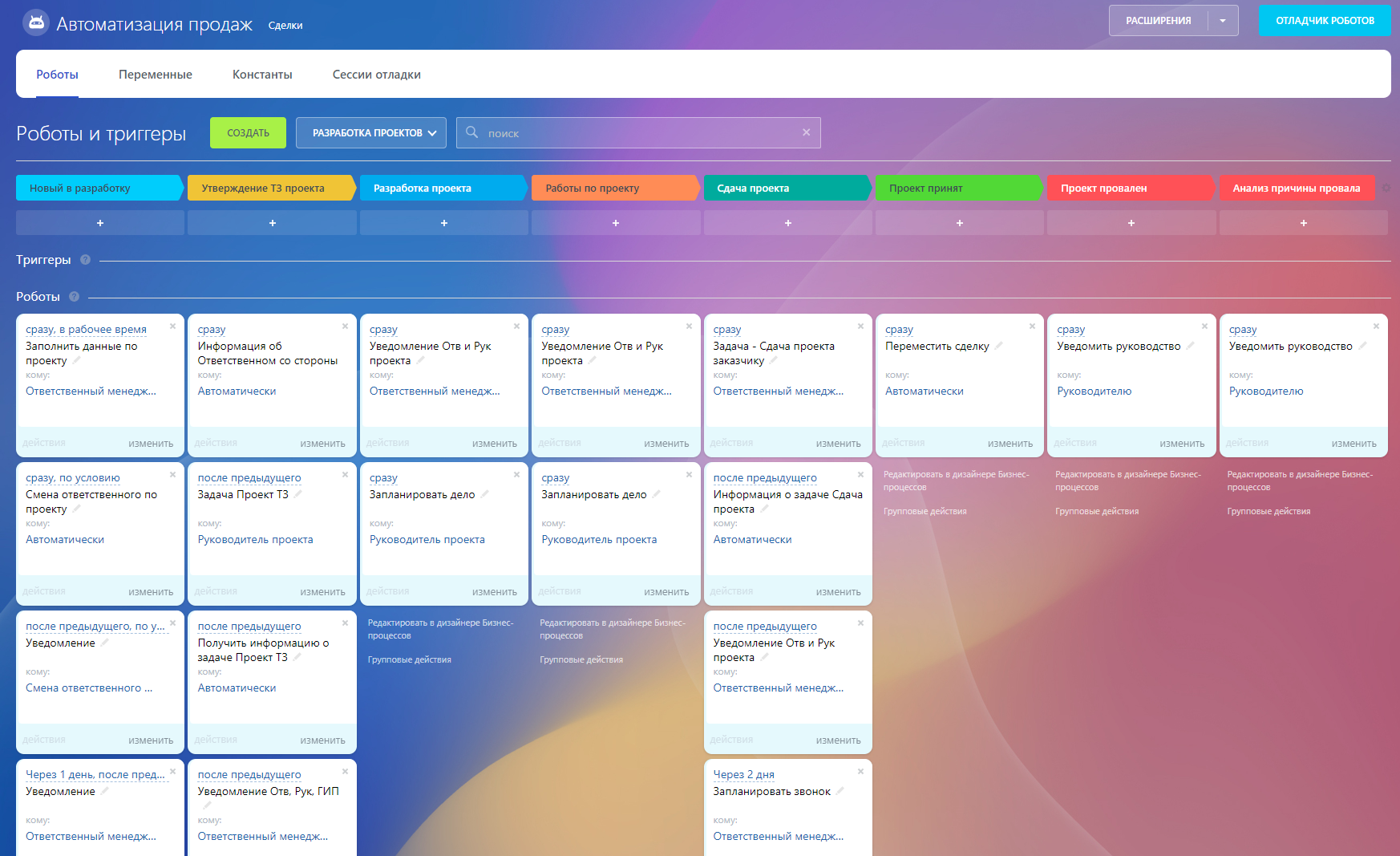The width and height of the screenshot is (1400, 856).
Task: Select the Работы по проекту stage header
Action: click(615, 188)
